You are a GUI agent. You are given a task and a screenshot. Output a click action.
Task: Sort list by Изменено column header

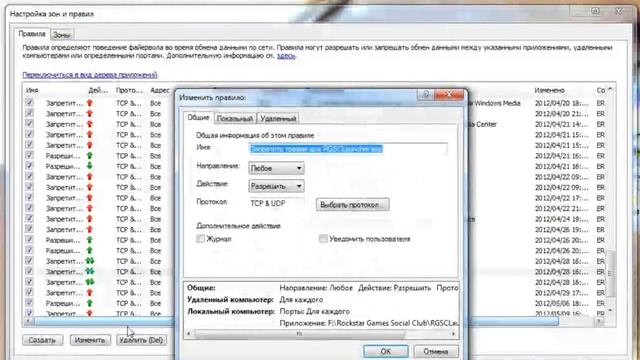click(x=549, y=90)
